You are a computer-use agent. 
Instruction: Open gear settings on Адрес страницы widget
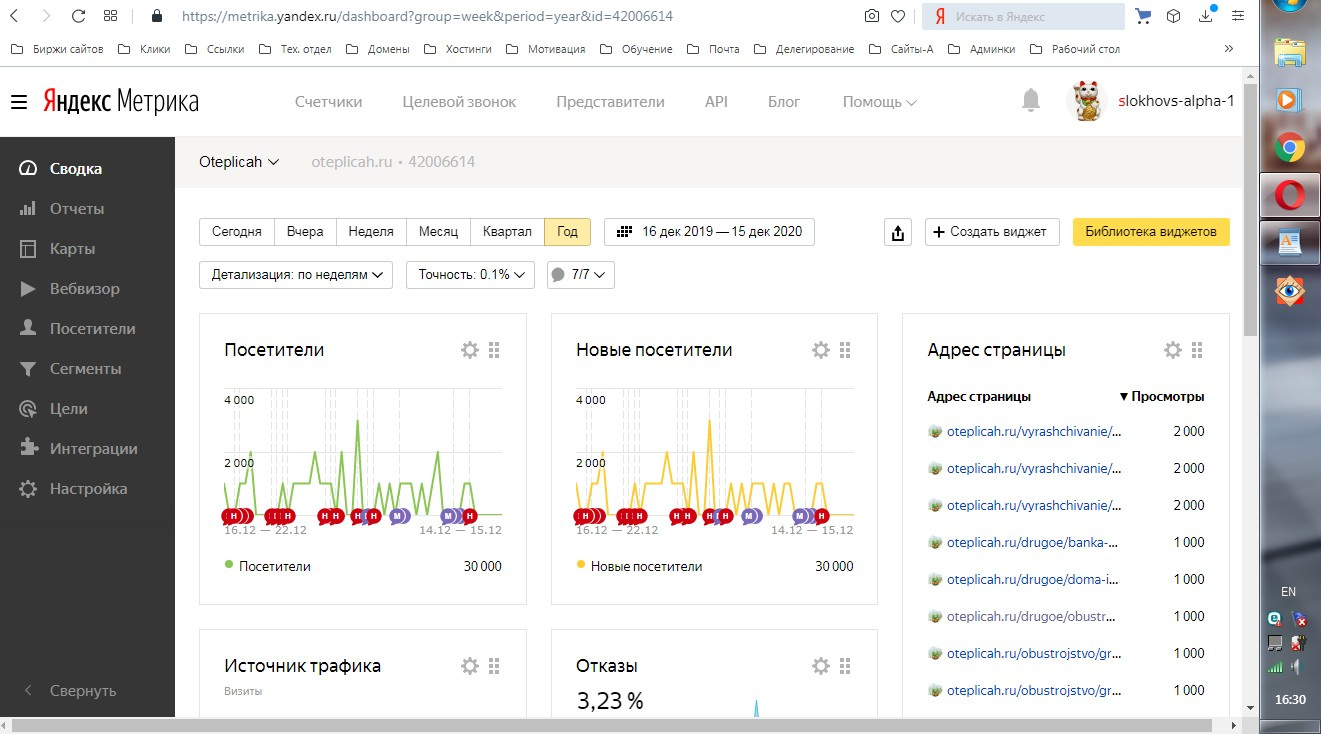click(1173, 350)
